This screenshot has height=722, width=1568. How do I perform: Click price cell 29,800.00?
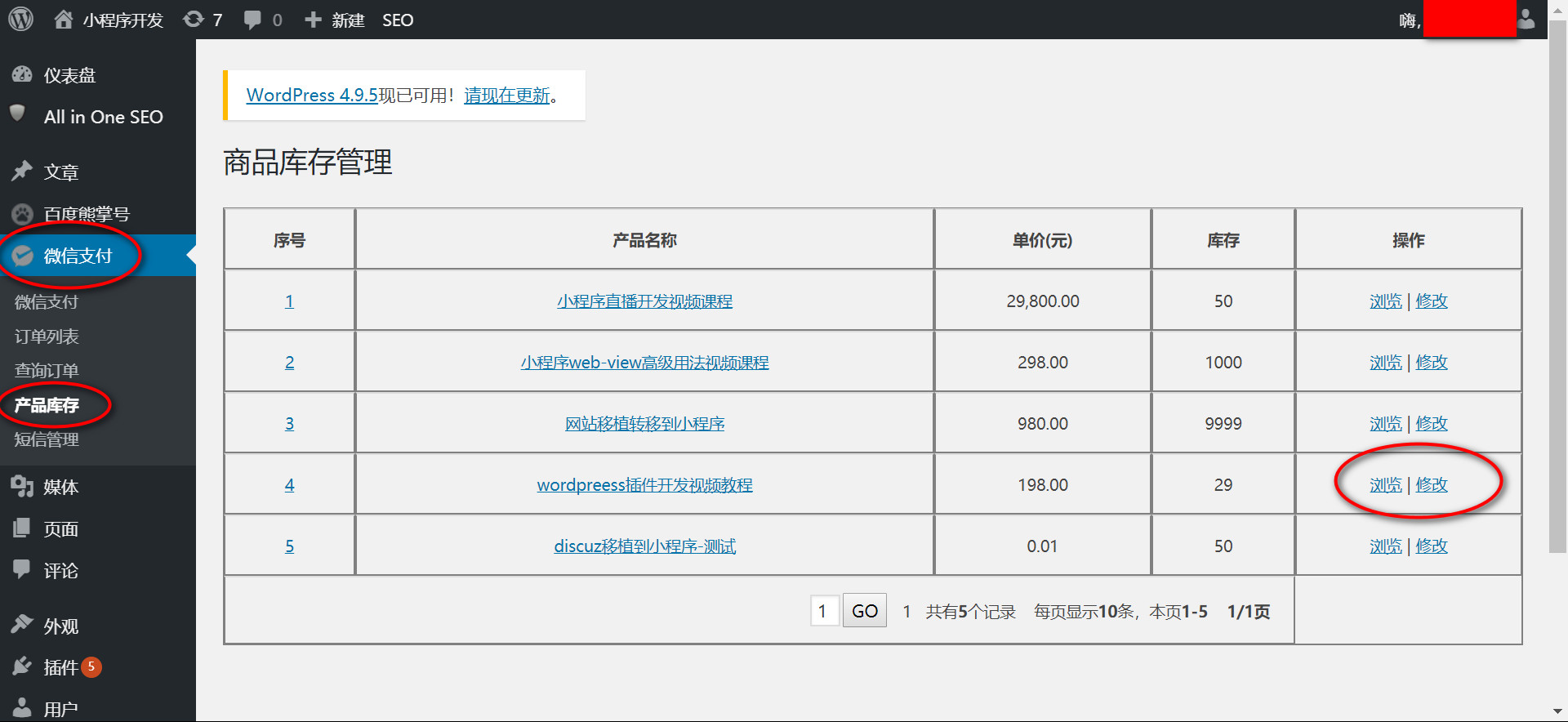[x=1042, y=301]
